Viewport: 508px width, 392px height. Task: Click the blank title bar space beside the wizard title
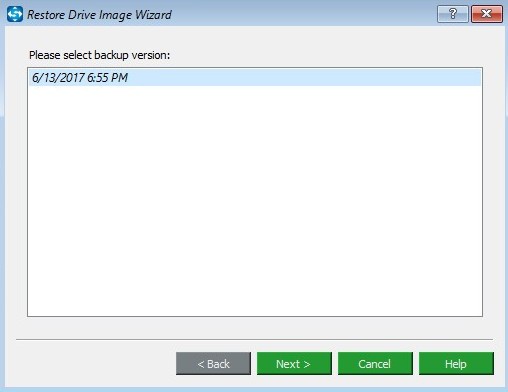pos(303,14)
